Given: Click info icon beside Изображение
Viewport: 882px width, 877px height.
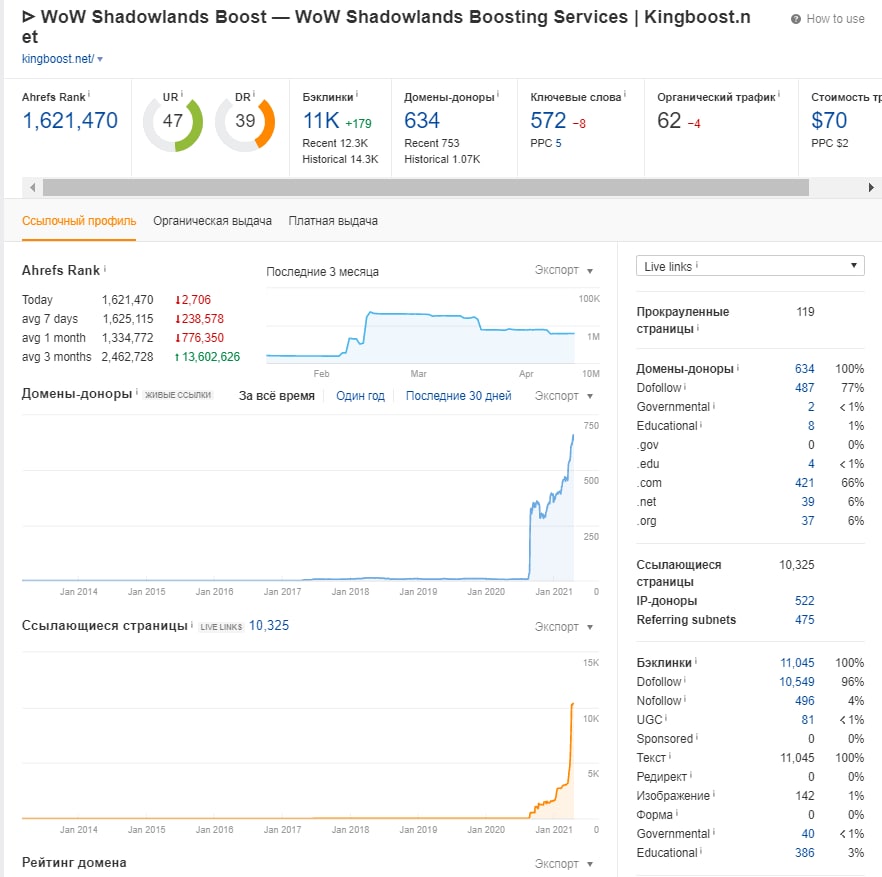Looking at the screenshot, I should coord(714,794).
